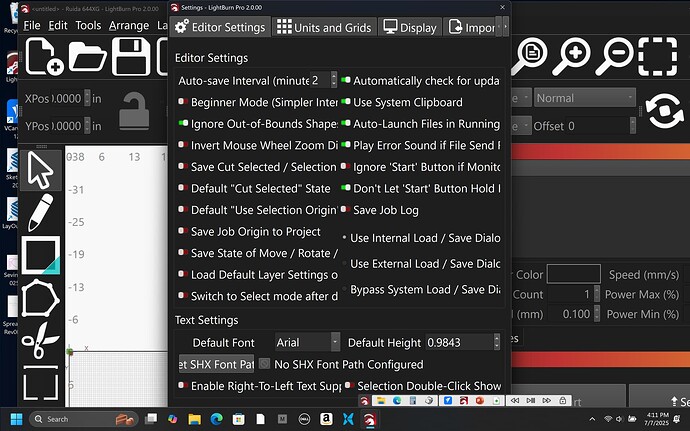This screenshot has width=690, height=431.
Task: Select the Editor Settings tab
Action: (x=220, y=27)
